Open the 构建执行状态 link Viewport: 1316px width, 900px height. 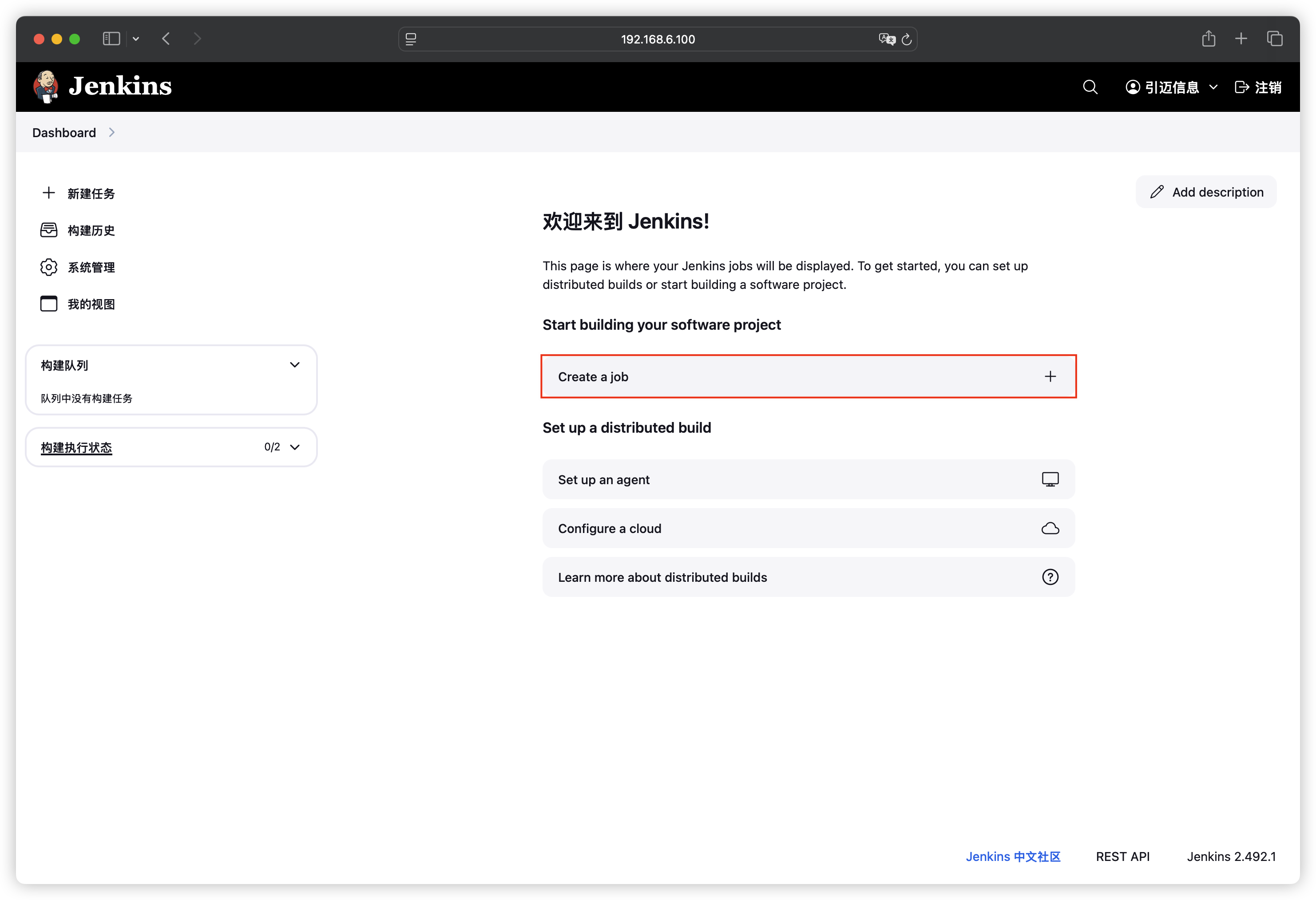pos(76,447)
